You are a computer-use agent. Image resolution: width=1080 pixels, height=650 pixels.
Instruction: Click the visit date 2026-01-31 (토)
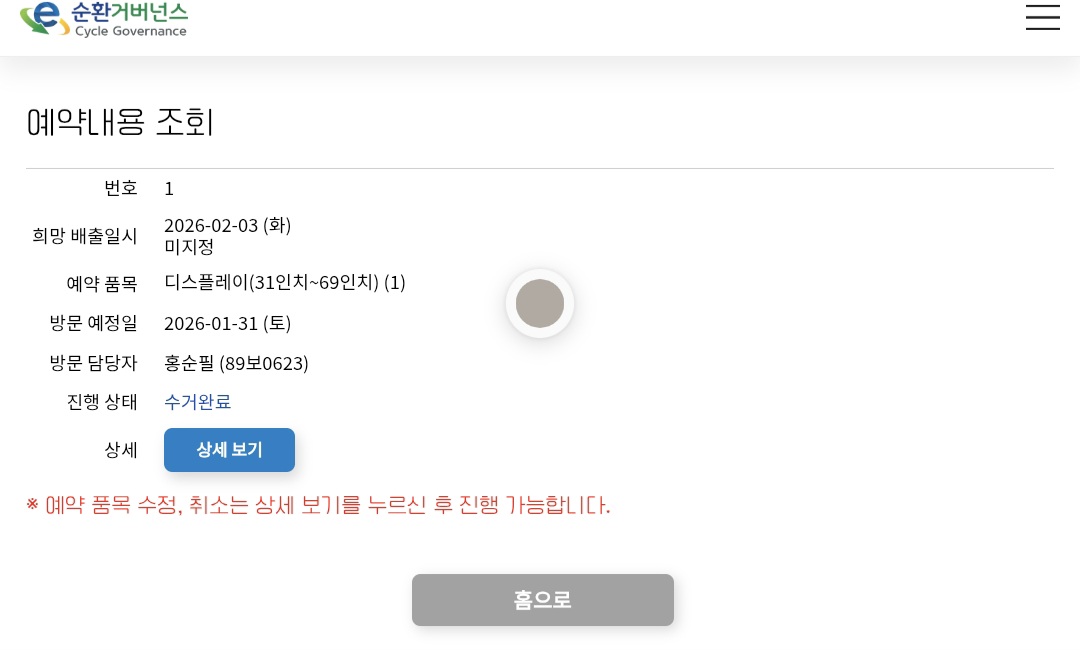point(227,323)
